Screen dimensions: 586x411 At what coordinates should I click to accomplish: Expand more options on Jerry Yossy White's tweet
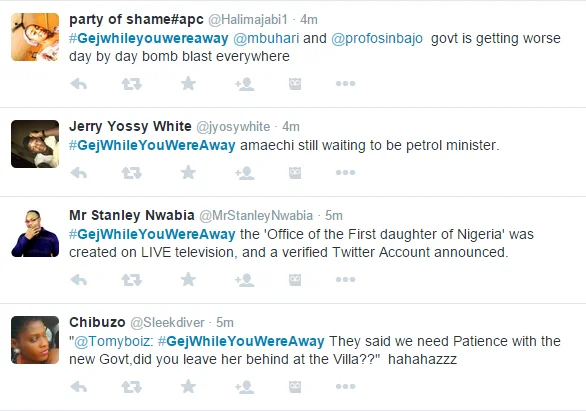point(345,173)
